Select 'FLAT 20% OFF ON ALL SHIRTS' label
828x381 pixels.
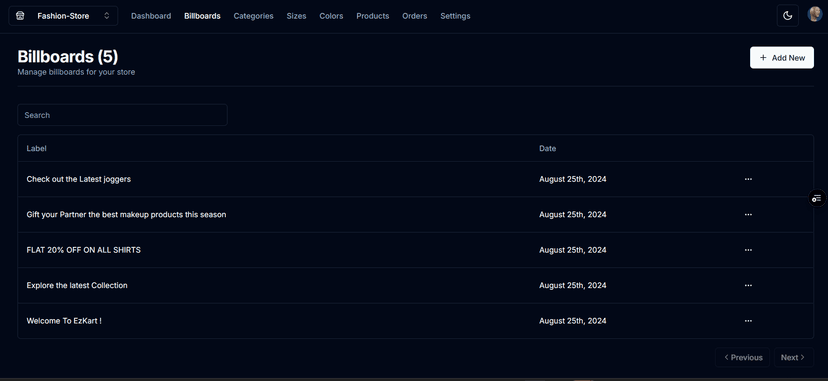click(83, 250)
